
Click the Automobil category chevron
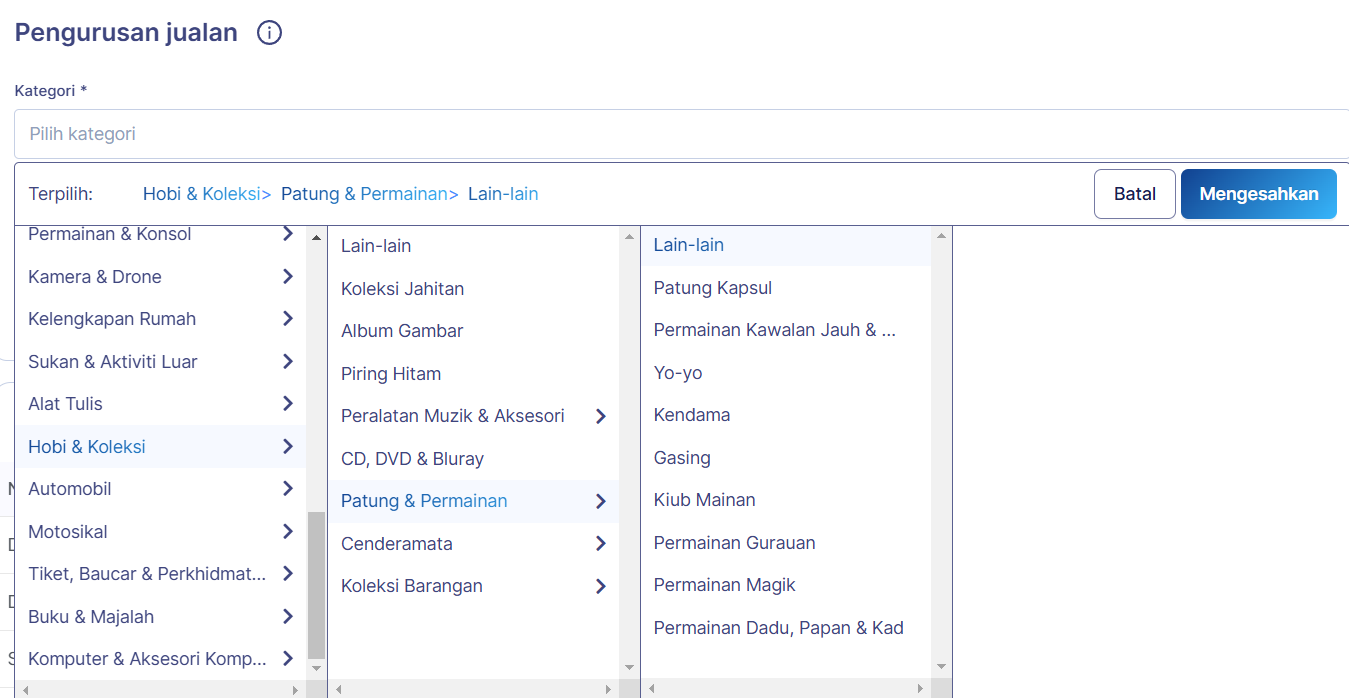[x=287, y=489]
